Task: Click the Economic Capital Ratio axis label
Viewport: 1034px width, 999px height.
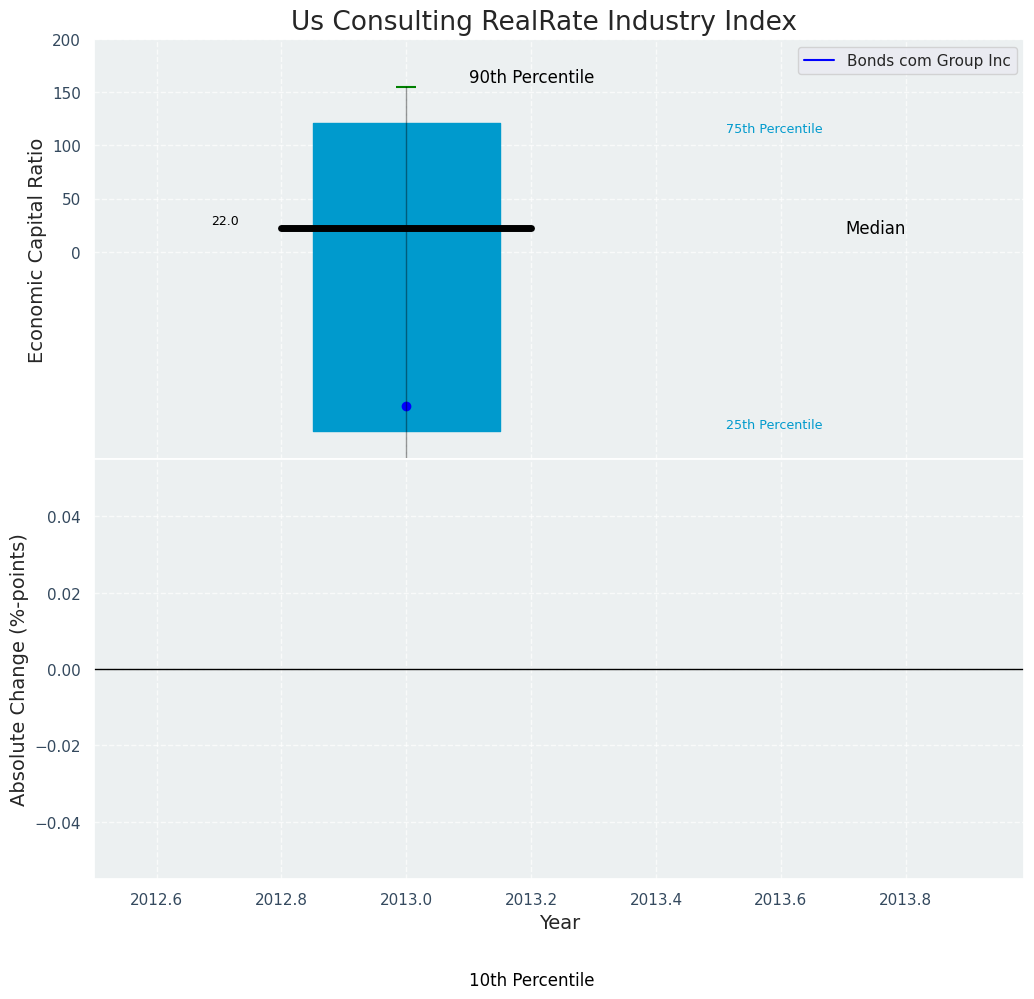Action: pyautogui.click(x=37, y=250)
